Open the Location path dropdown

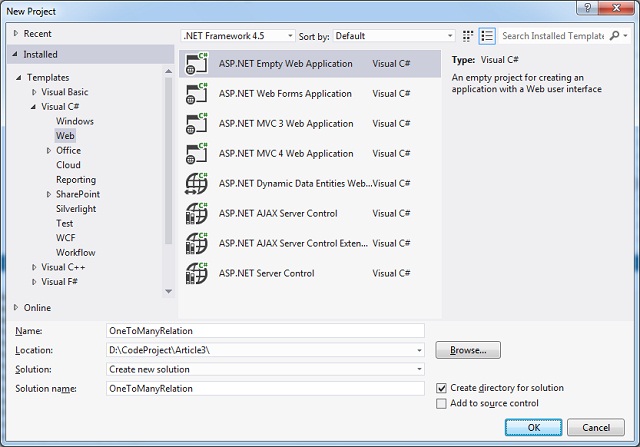click(x=419, y=350)
